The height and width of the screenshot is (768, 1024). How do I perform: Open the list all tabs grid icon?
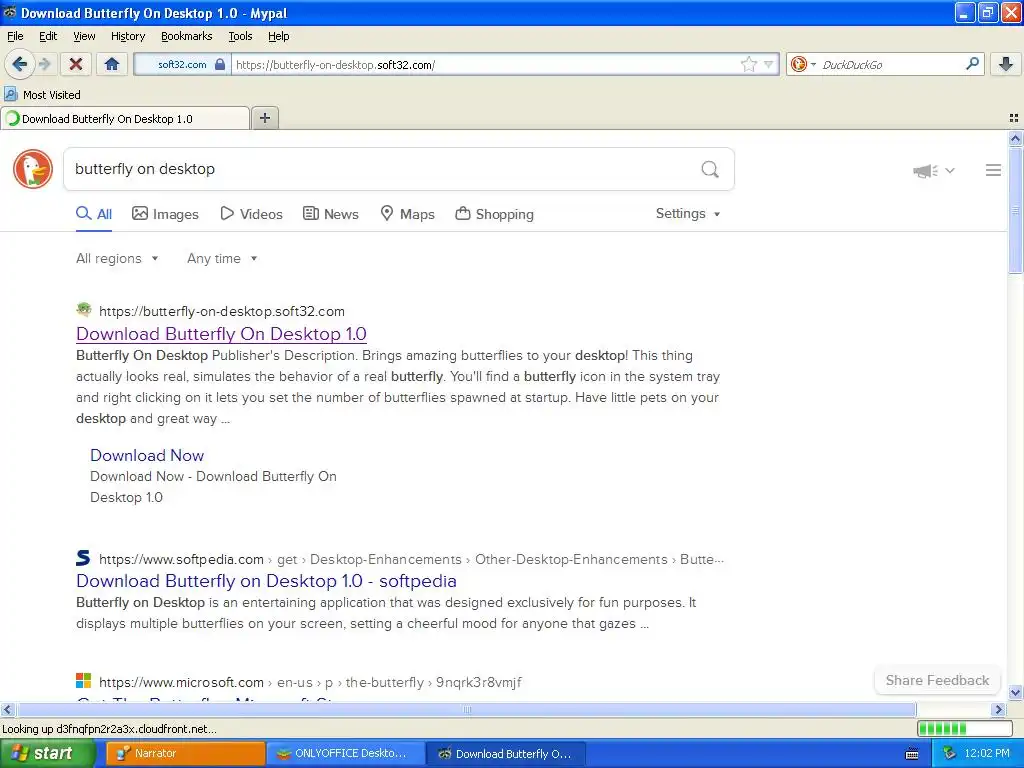(x=1014, y=118)
